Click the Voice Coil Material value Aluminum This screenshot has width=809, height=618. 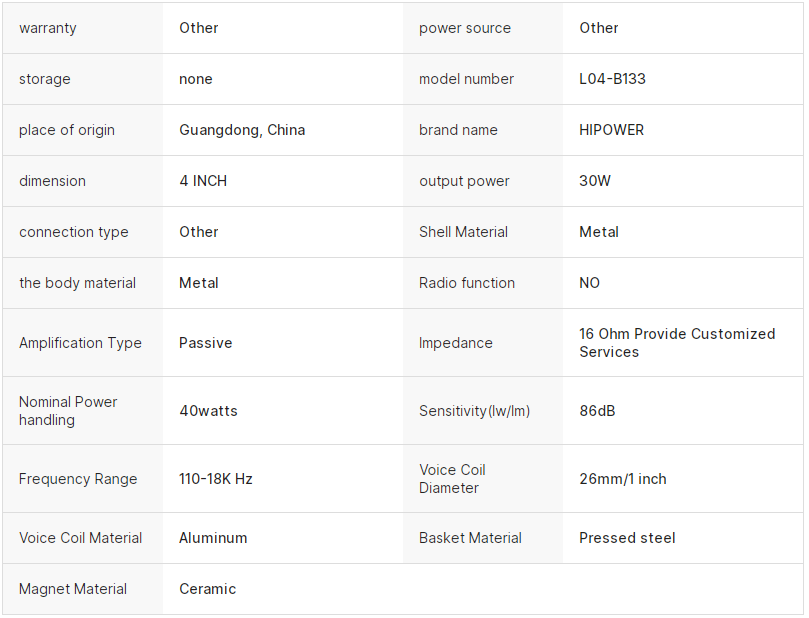[x=213, y=538]
